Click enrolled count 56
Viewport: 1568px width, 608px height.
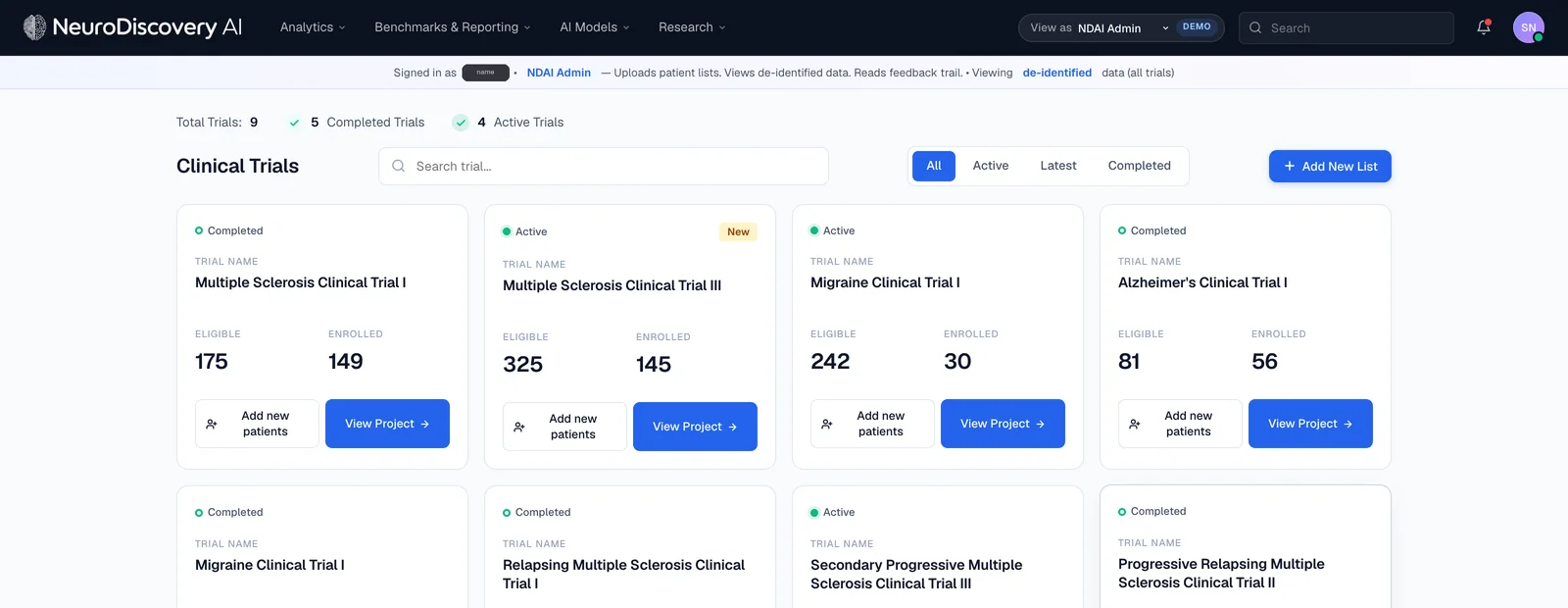[x=1264, y=362]
